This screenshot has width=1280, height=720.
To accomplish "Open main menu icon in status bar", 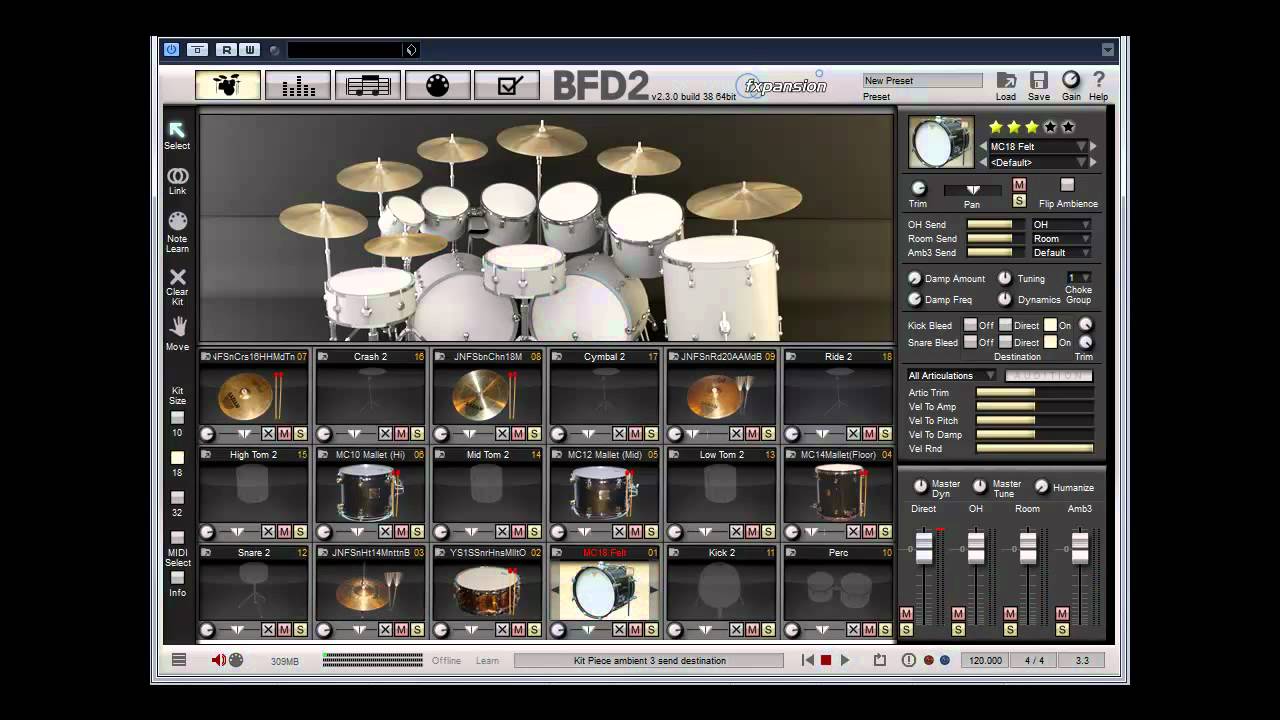I will point(179,660).
